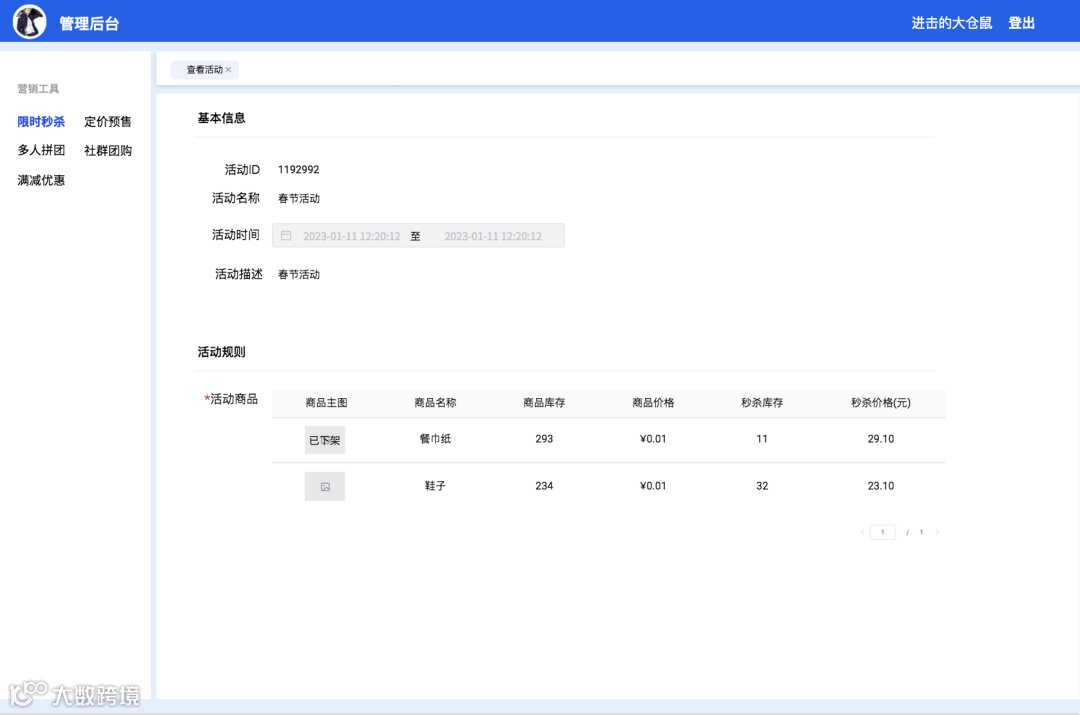Click 管理后台 title in header

(90, 23)
